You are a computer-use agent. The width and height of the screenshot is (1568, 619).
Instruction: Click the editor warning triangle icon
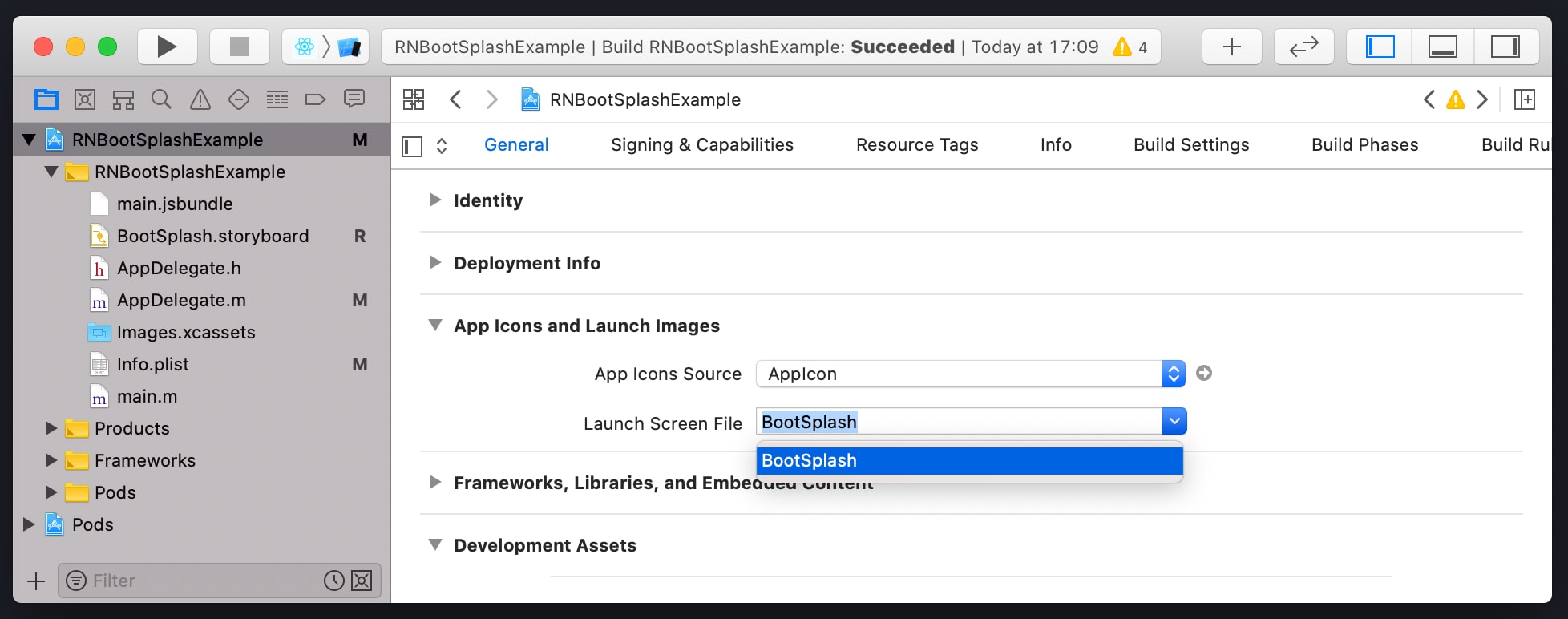point(1456,99)
